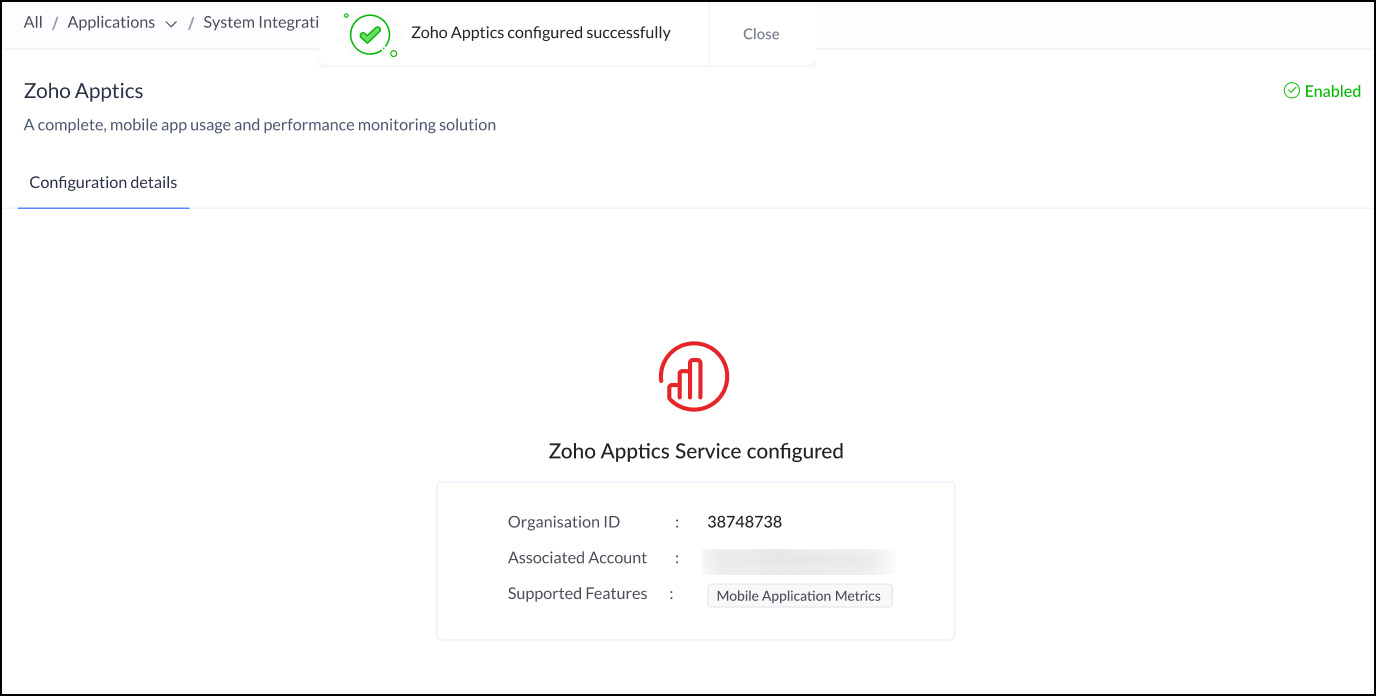The width and height of the screenshot is (1376, 696).
Task: Select the Configuration details tab
Action: 103,182
